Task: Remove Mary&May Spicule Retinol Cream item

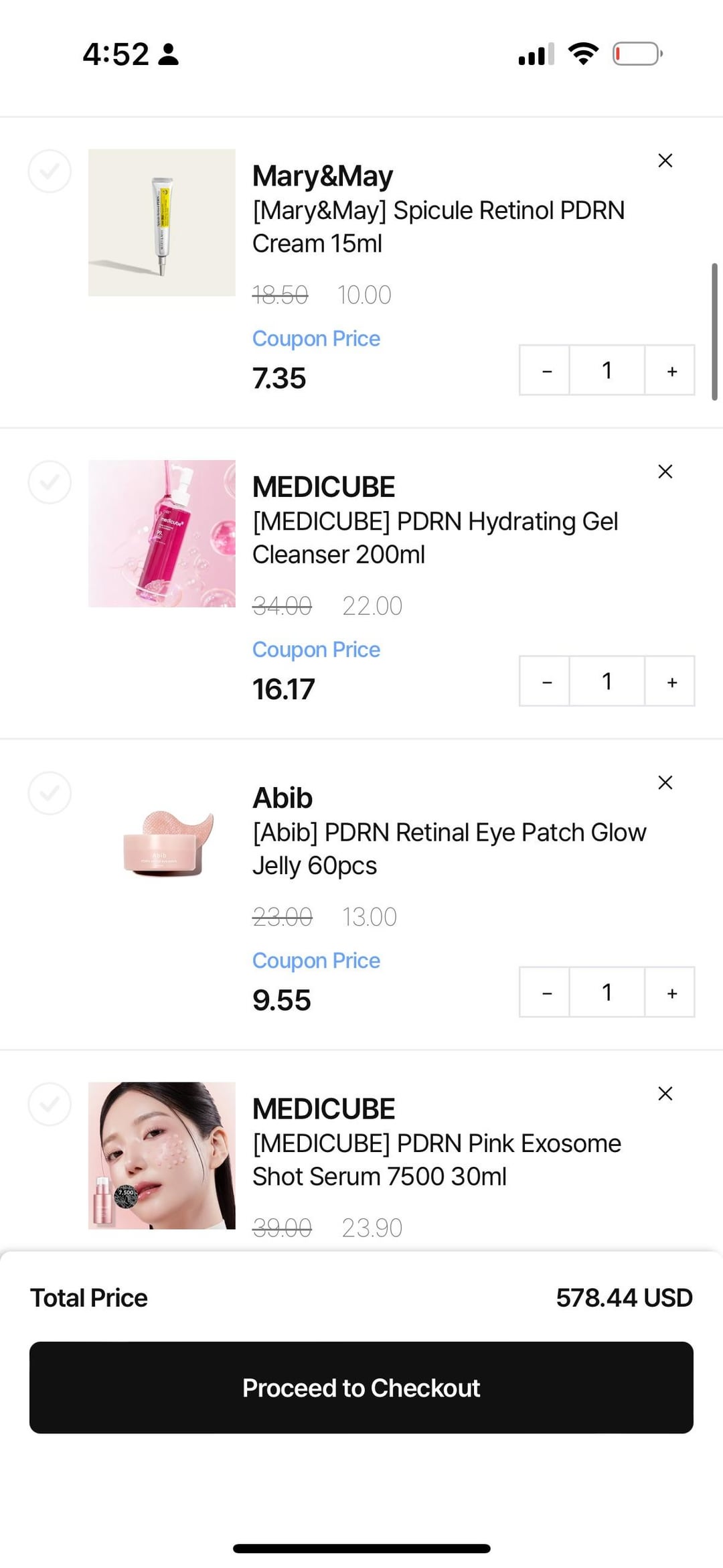Action: 665,161
